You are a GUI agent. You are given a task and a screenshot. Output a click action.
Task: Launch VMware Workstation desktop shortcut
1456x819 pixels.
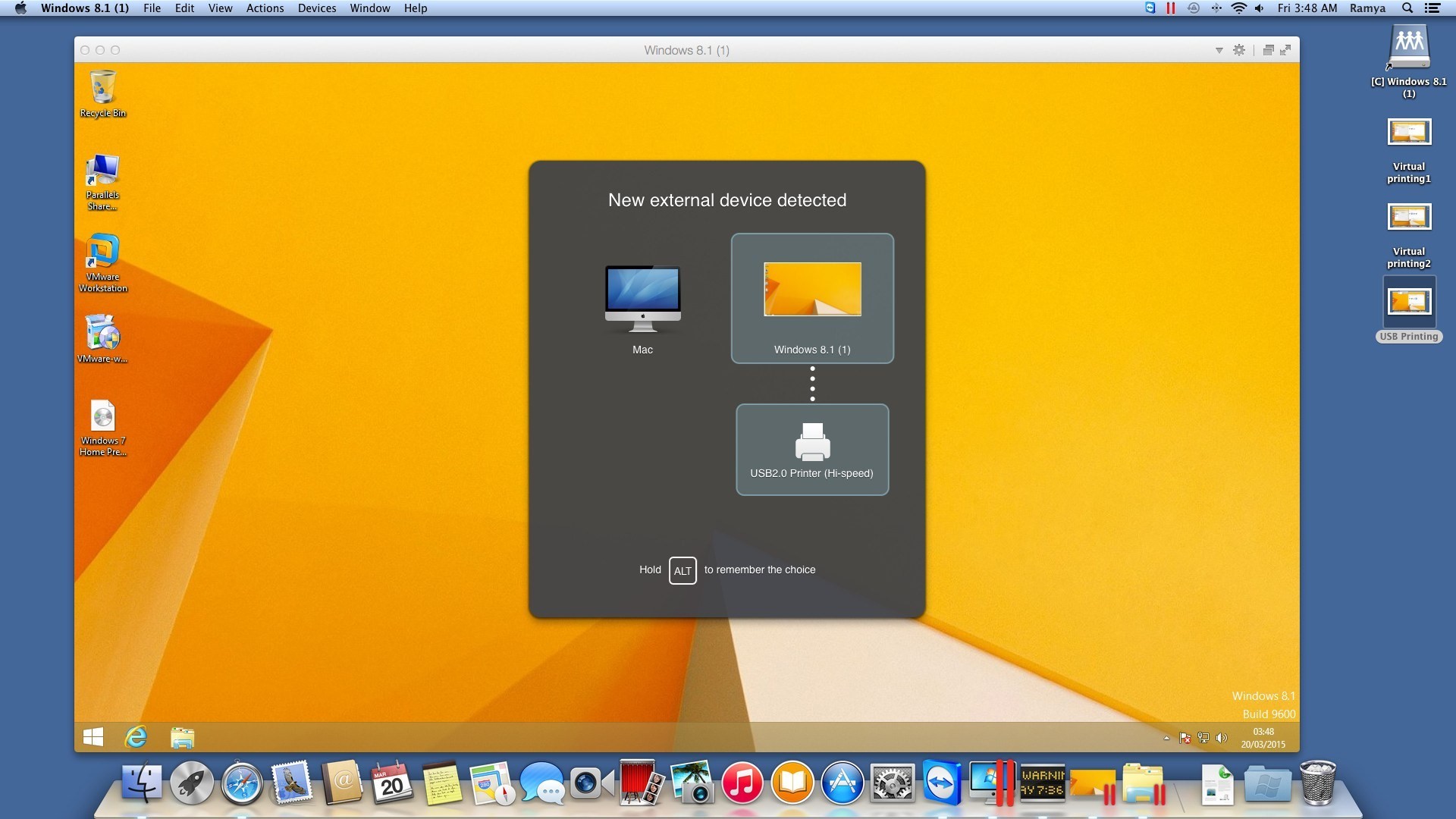(x=103, y=263)
